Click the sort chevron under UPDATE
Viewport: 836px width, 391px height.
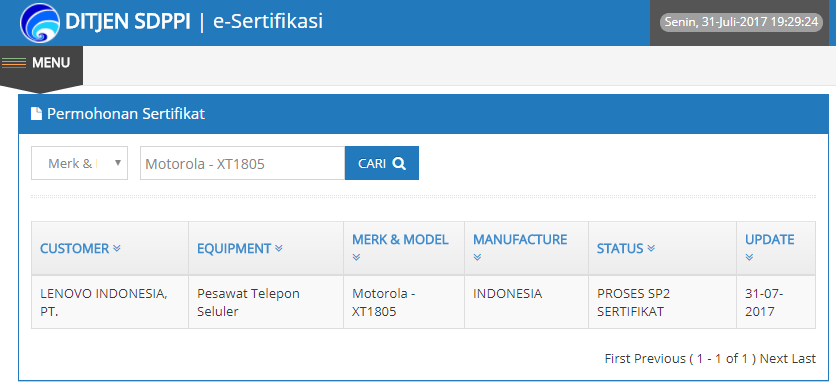pyautogui.click(x=749, y=257)
